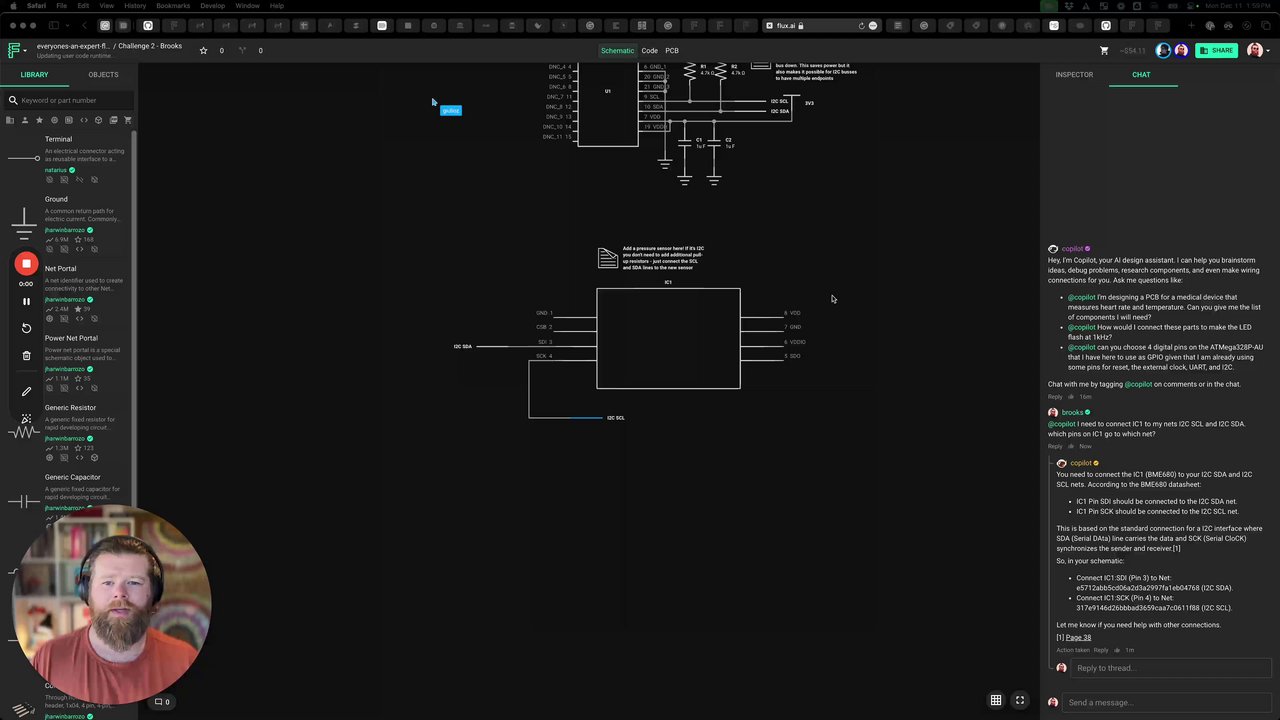Click the confetti effects icon in recorder

click(26, 418)
